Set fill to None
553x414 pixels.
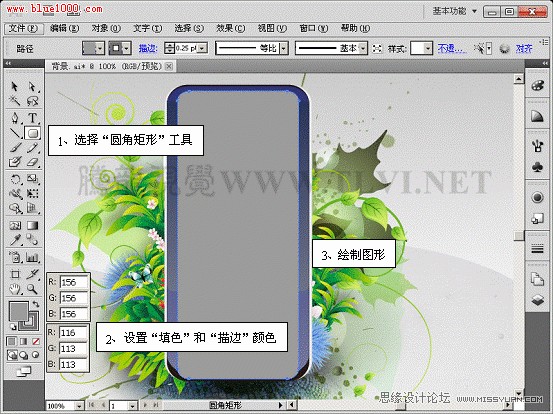click(x=36, y=341)
